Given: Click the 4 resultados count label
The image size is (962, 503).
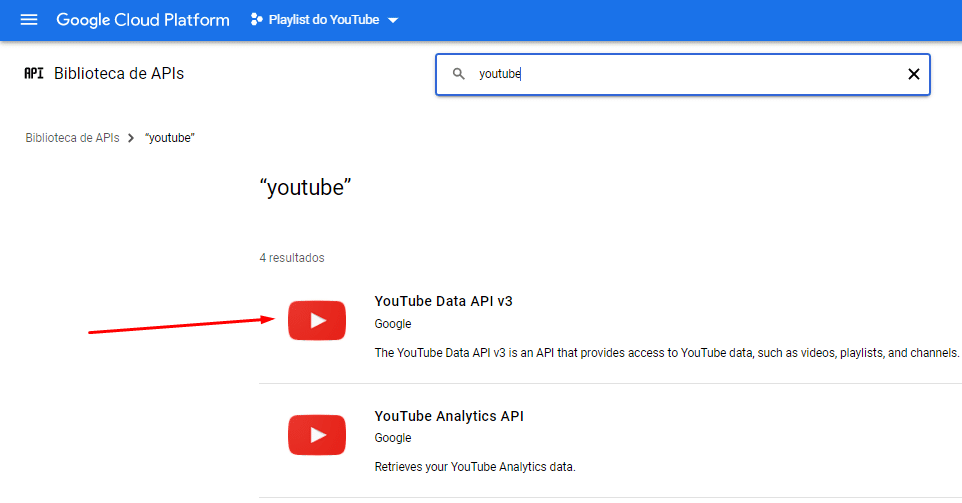Looking at the screenshot, I should 292,258.
